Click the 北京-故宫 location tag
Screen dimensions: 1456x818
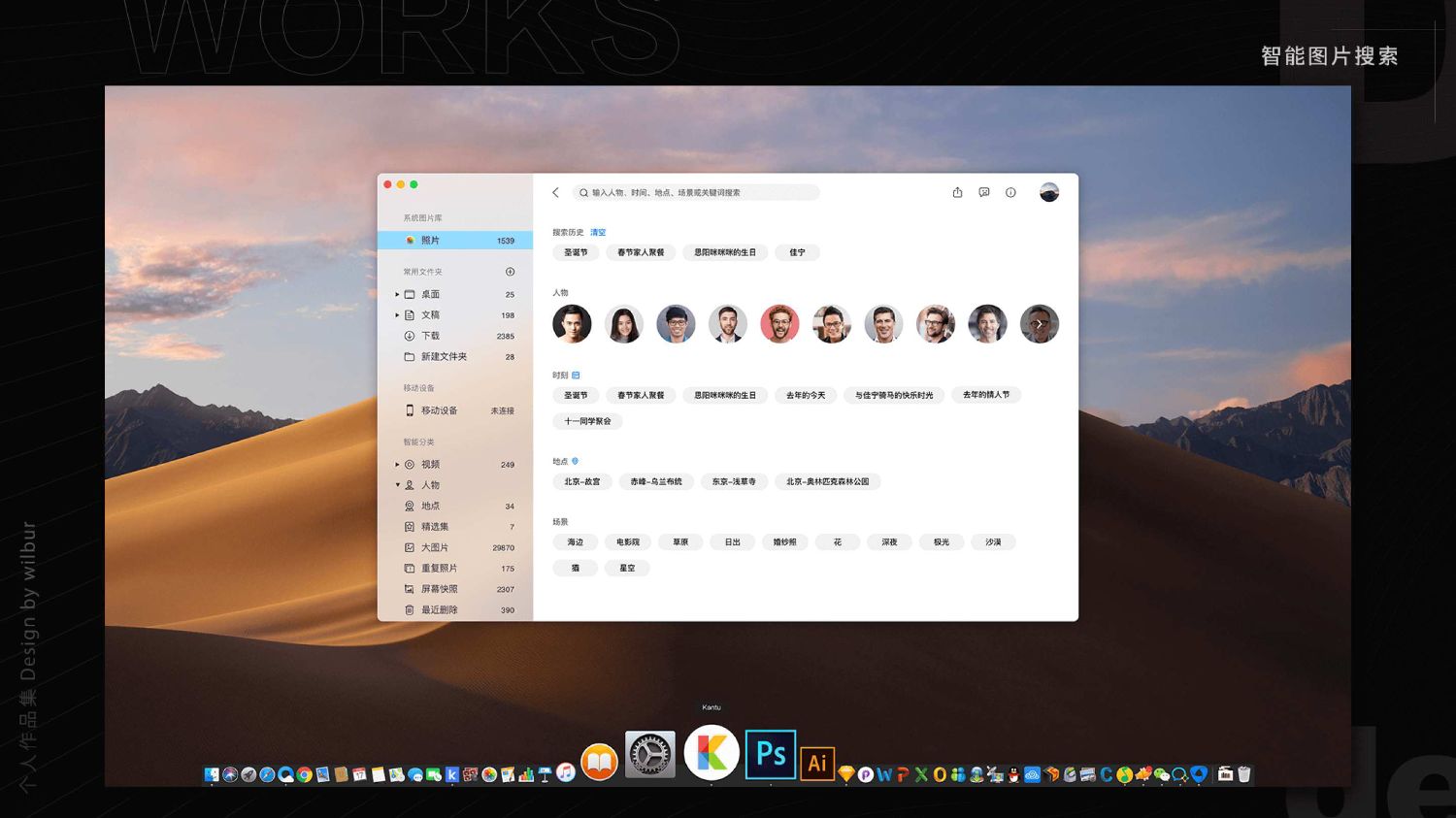582,482
